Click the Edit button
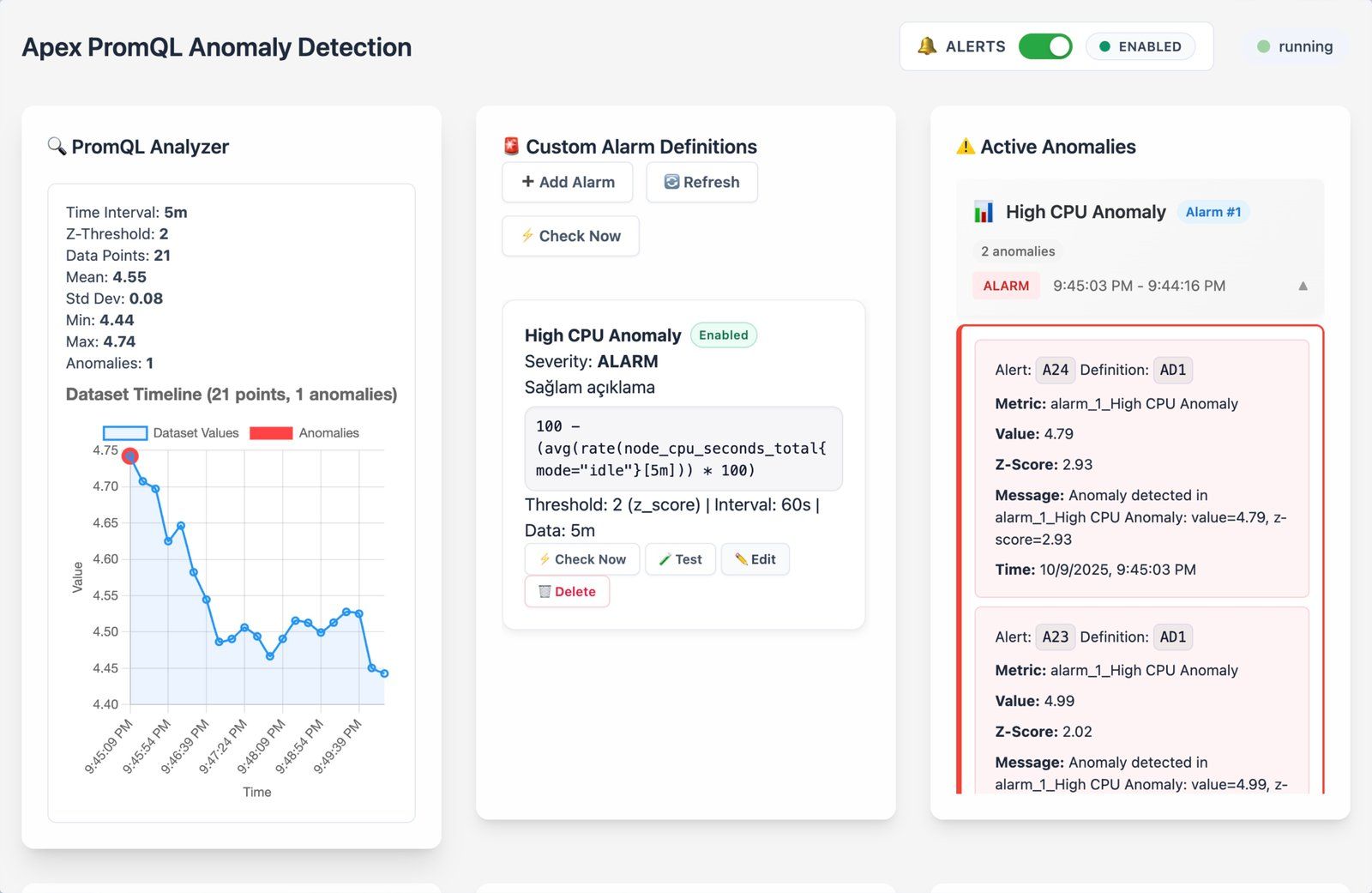 point(755,559)
